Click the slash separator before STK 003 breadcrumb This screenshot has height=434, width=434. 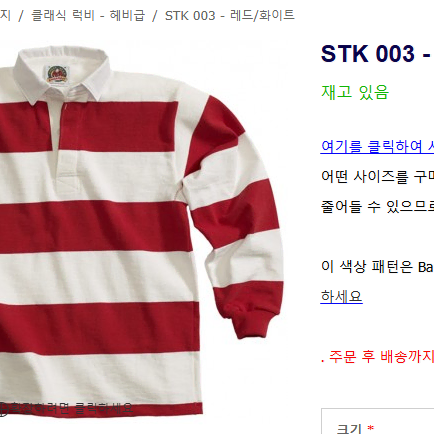coord(155,16)
